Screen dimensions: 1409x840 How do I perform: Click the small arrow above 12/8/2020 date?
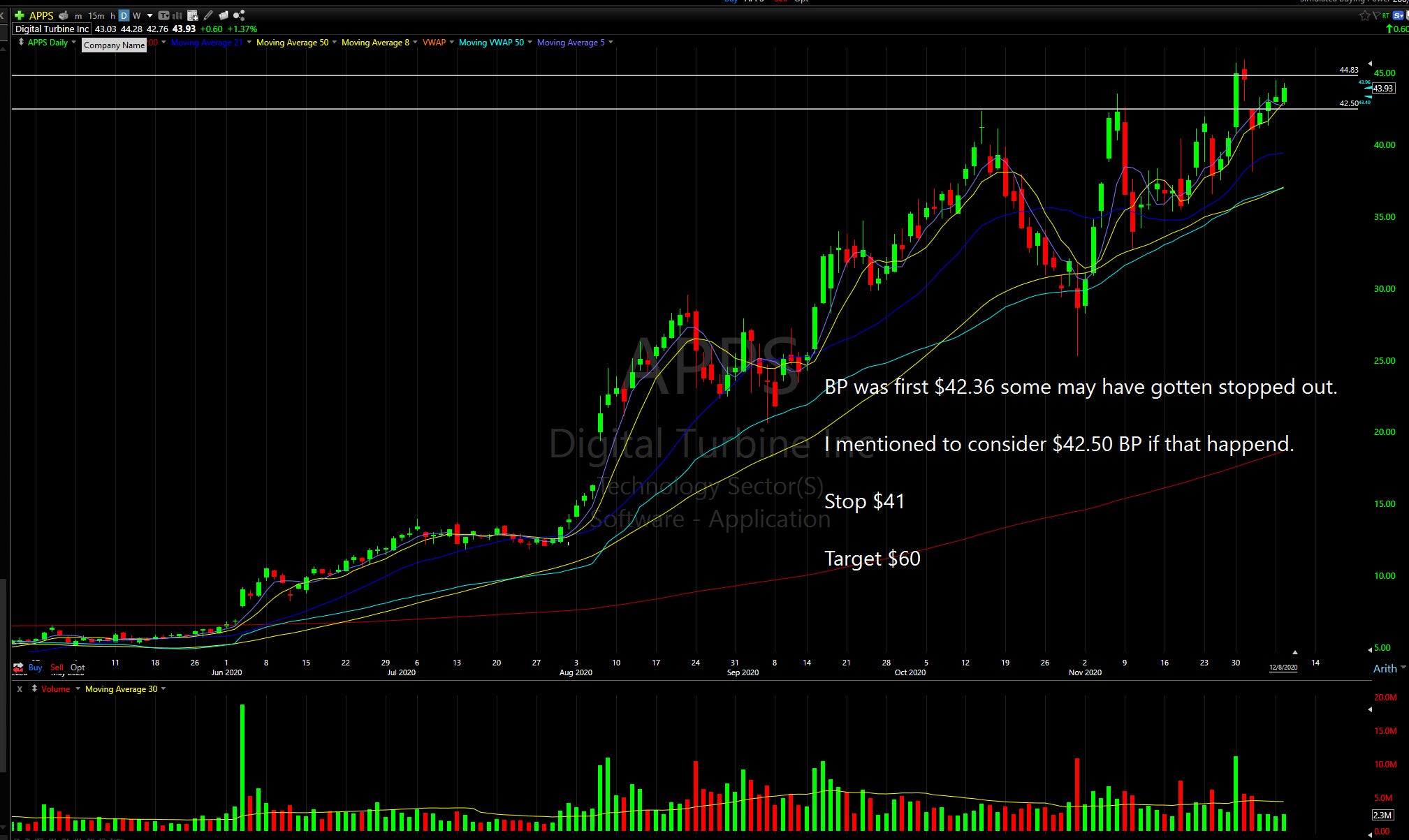(1295, 652)
